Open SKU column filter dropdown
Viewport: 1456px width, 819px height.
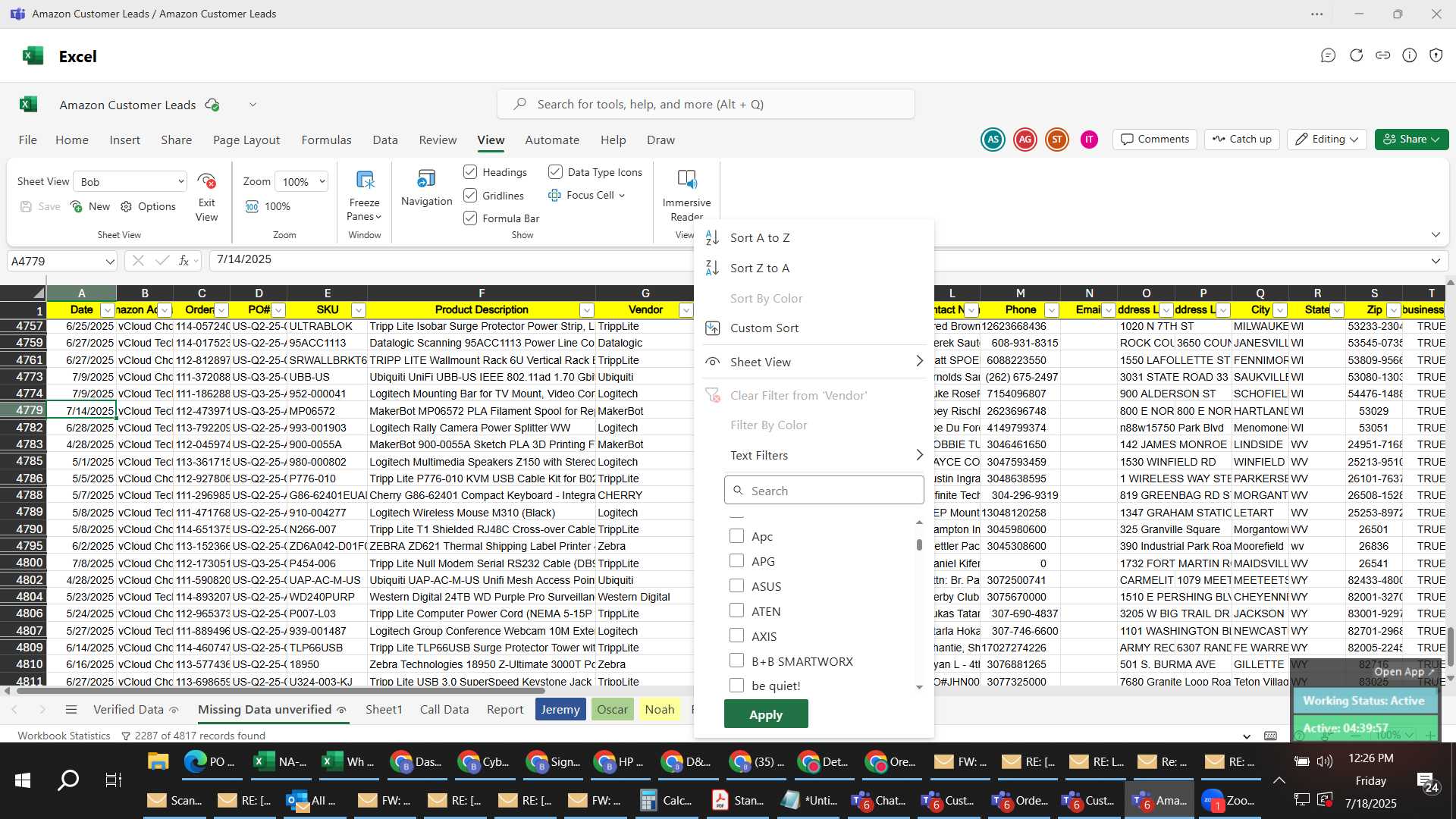[359, 310]
